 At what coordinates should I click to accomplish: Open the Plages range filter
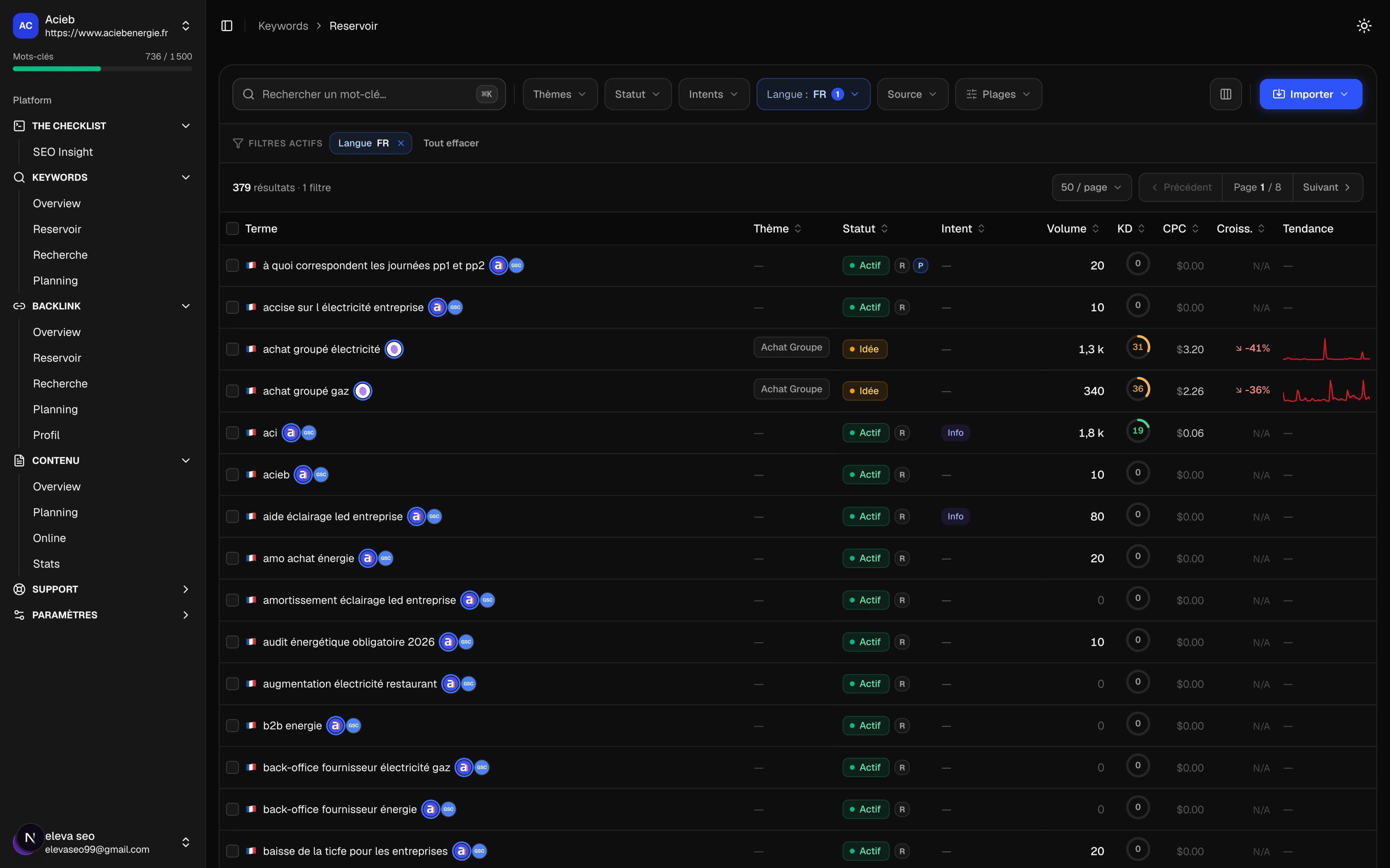pyautogui.click(x=998, y=94)
